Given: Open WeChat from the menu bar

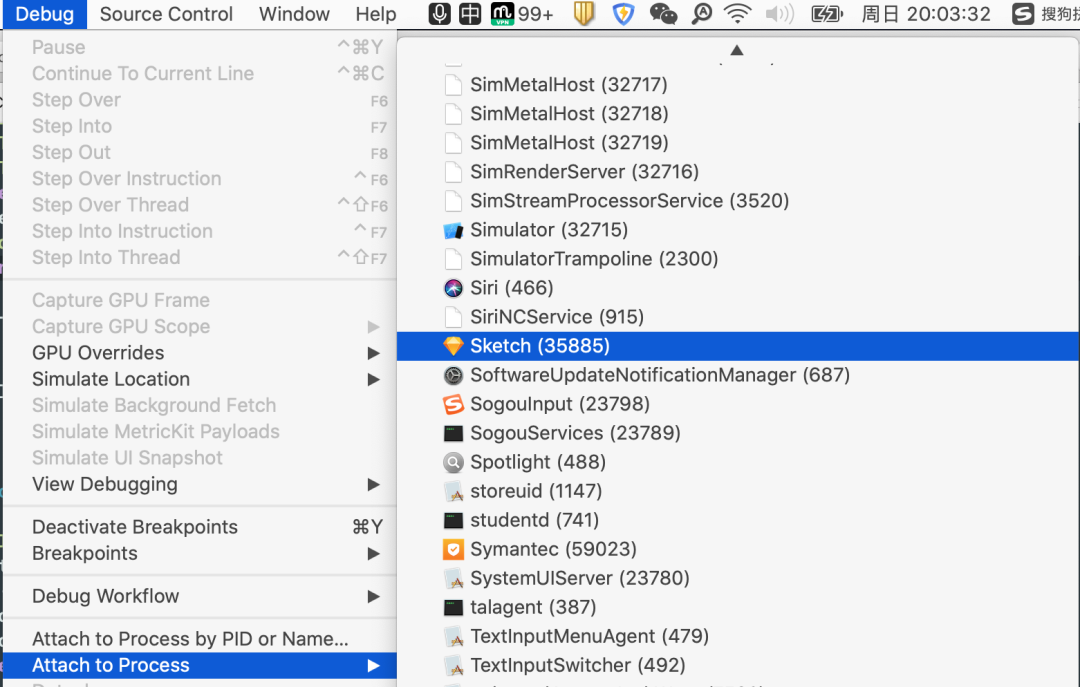Looking at the screenshot, I should coord(663,14).
